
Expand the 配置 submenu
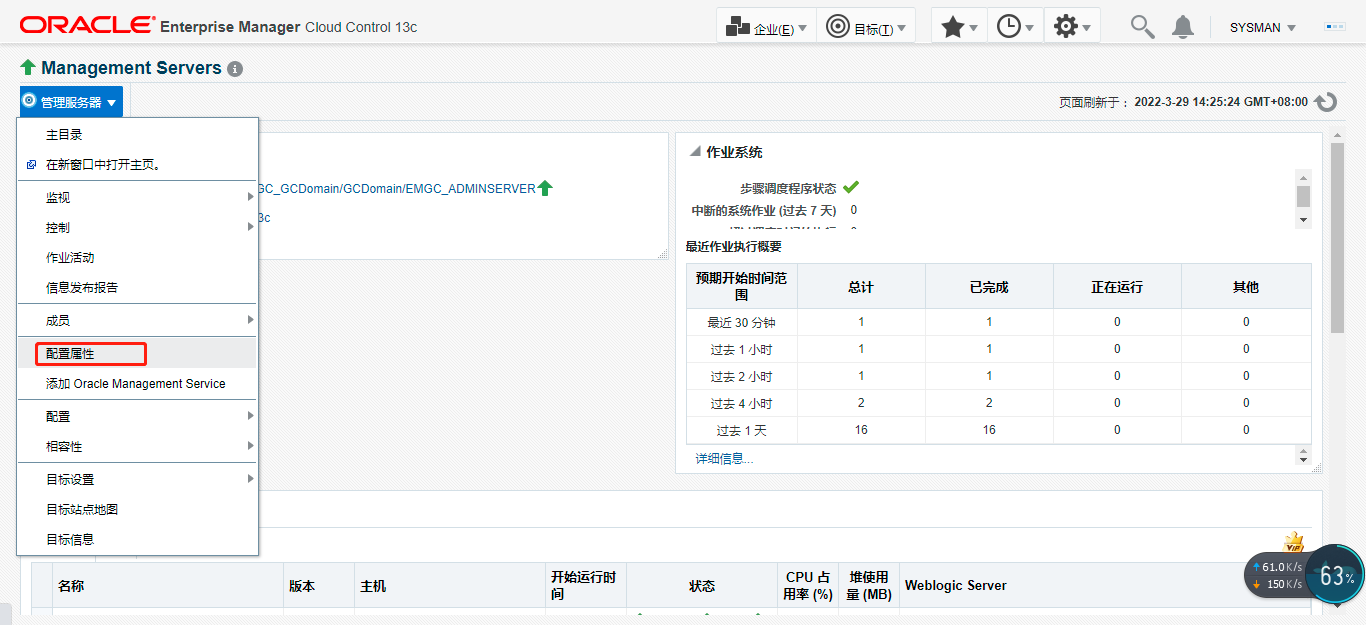138,417
